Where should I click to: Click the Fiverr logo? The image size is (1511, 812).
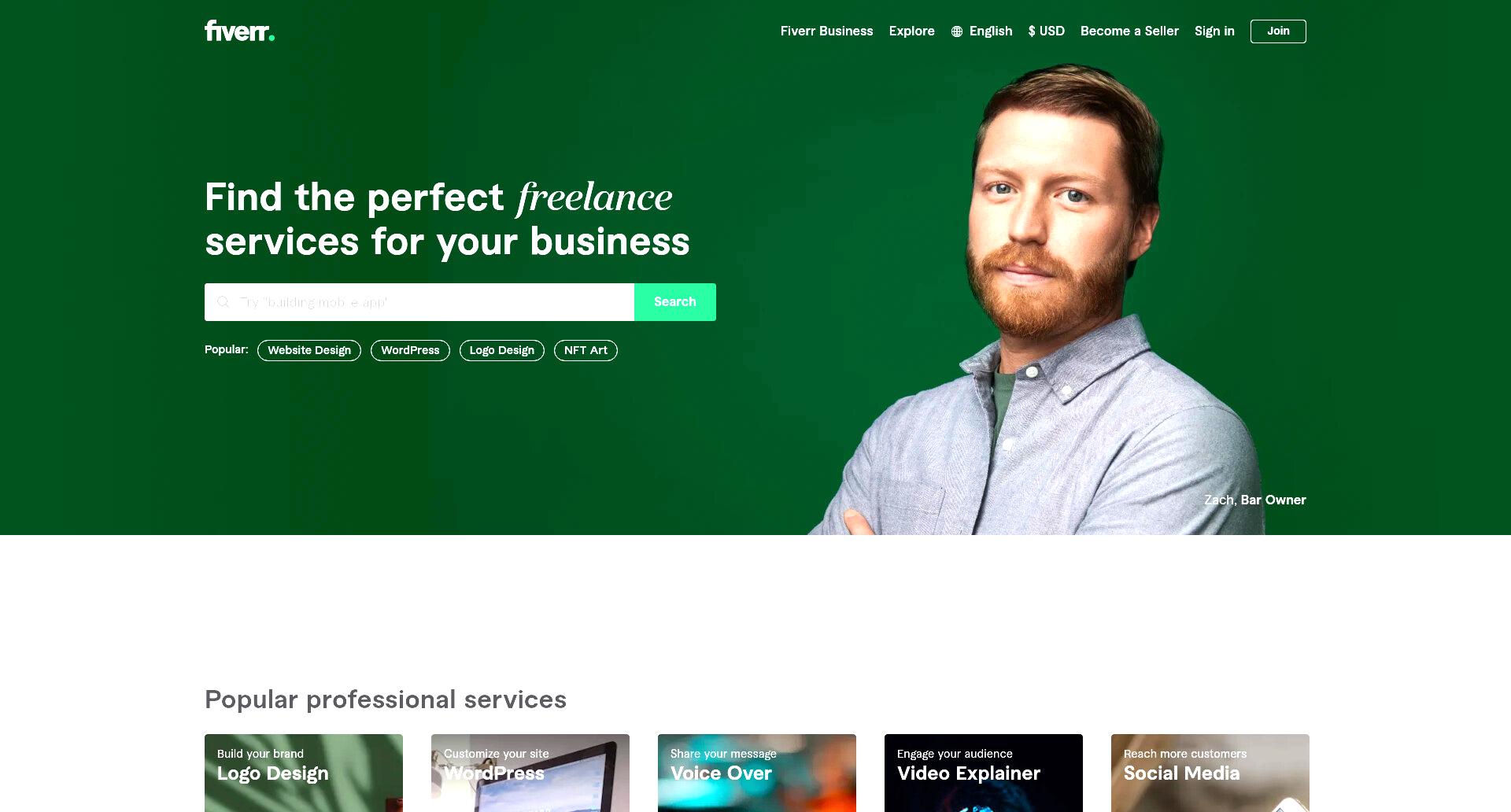pyautogui.click(x=239, y=31)
